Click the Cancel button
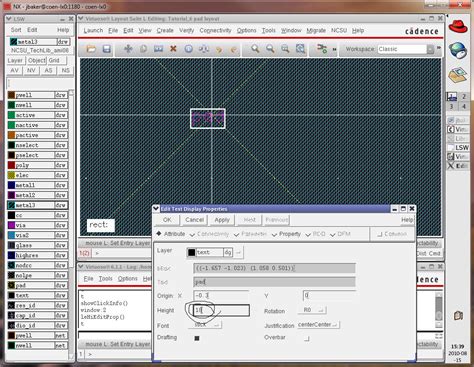The height and width of the screenshot is (367, 474). click(194, 220)
